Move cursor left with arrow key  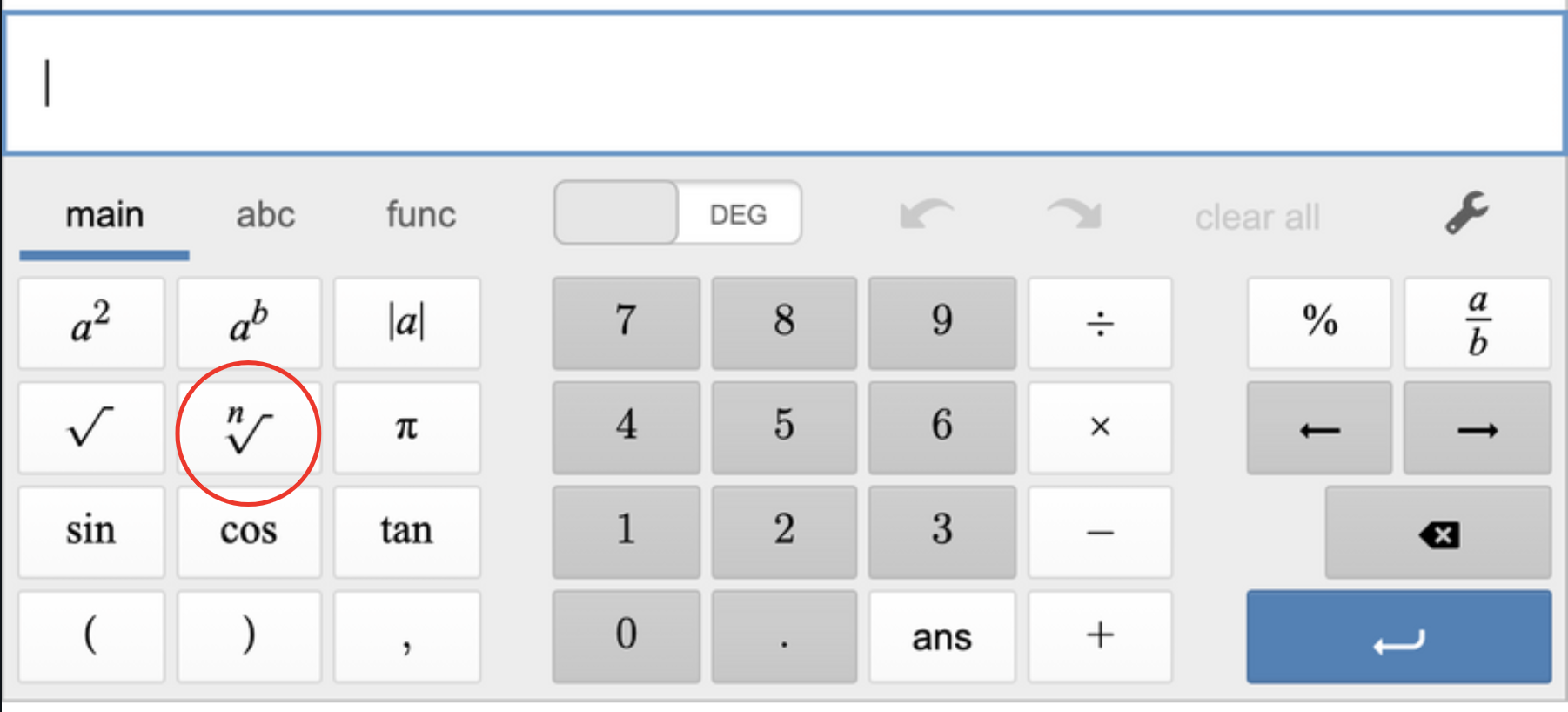click(x=1319, y=428)
